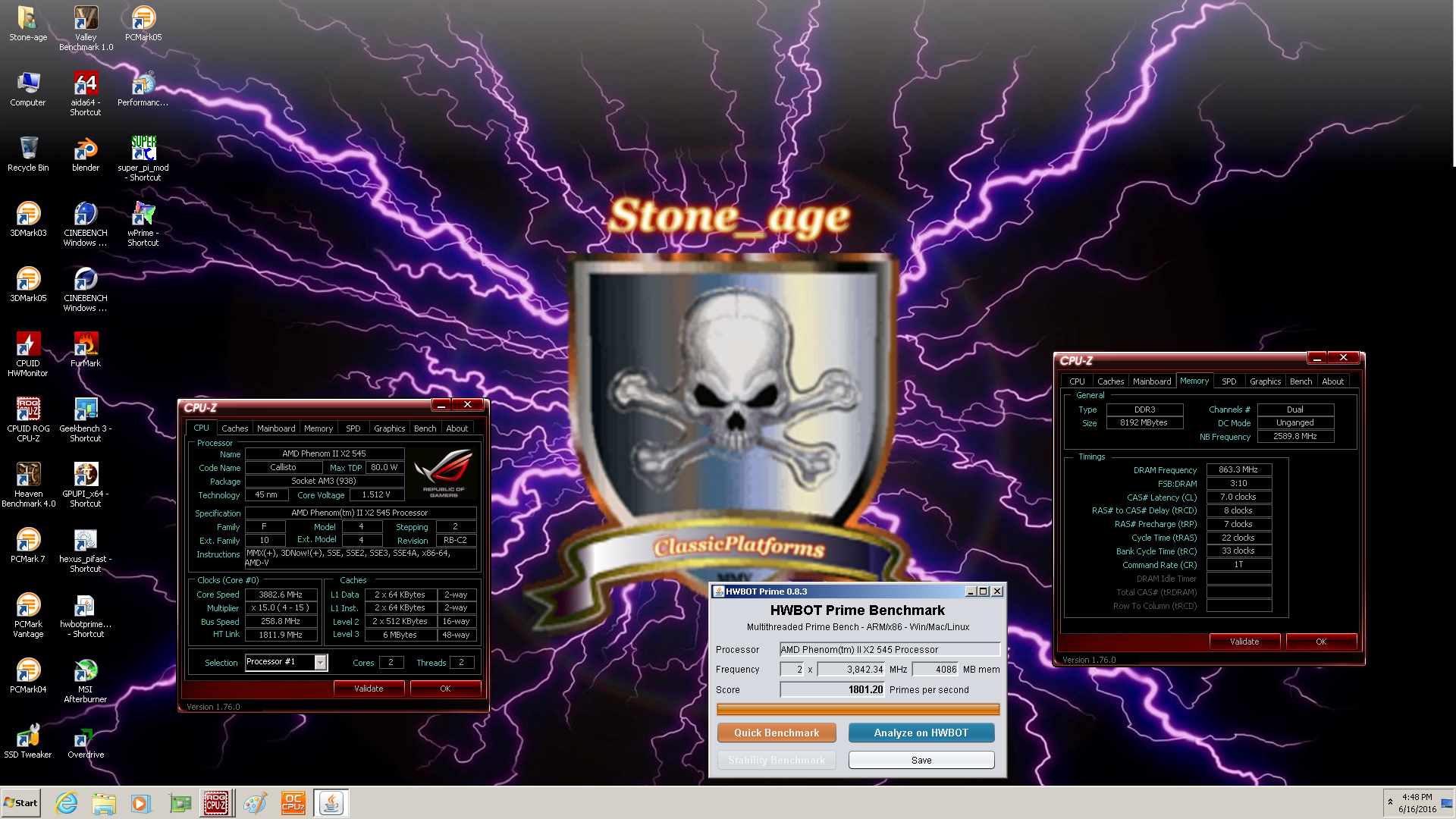Open the PCMark 7 desktop icon
The width and height of the screenshot is (1456, 819).
tap(28, 545)
